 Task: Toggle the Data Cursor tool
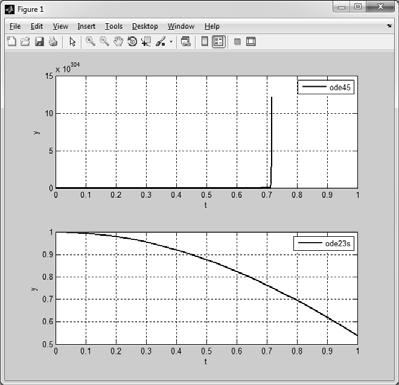coord(146,42)
